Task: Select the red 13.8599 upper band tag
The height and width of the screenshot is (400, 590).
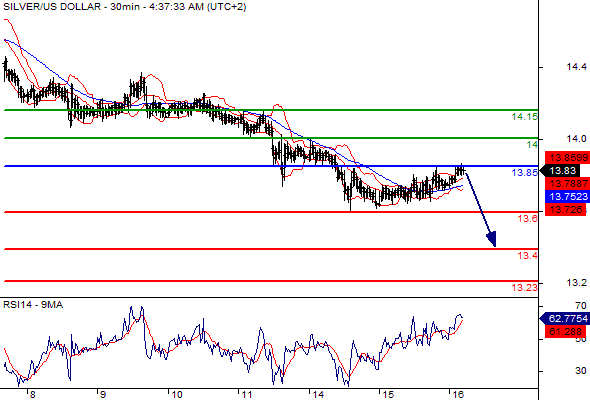Action: click(568, 157)
